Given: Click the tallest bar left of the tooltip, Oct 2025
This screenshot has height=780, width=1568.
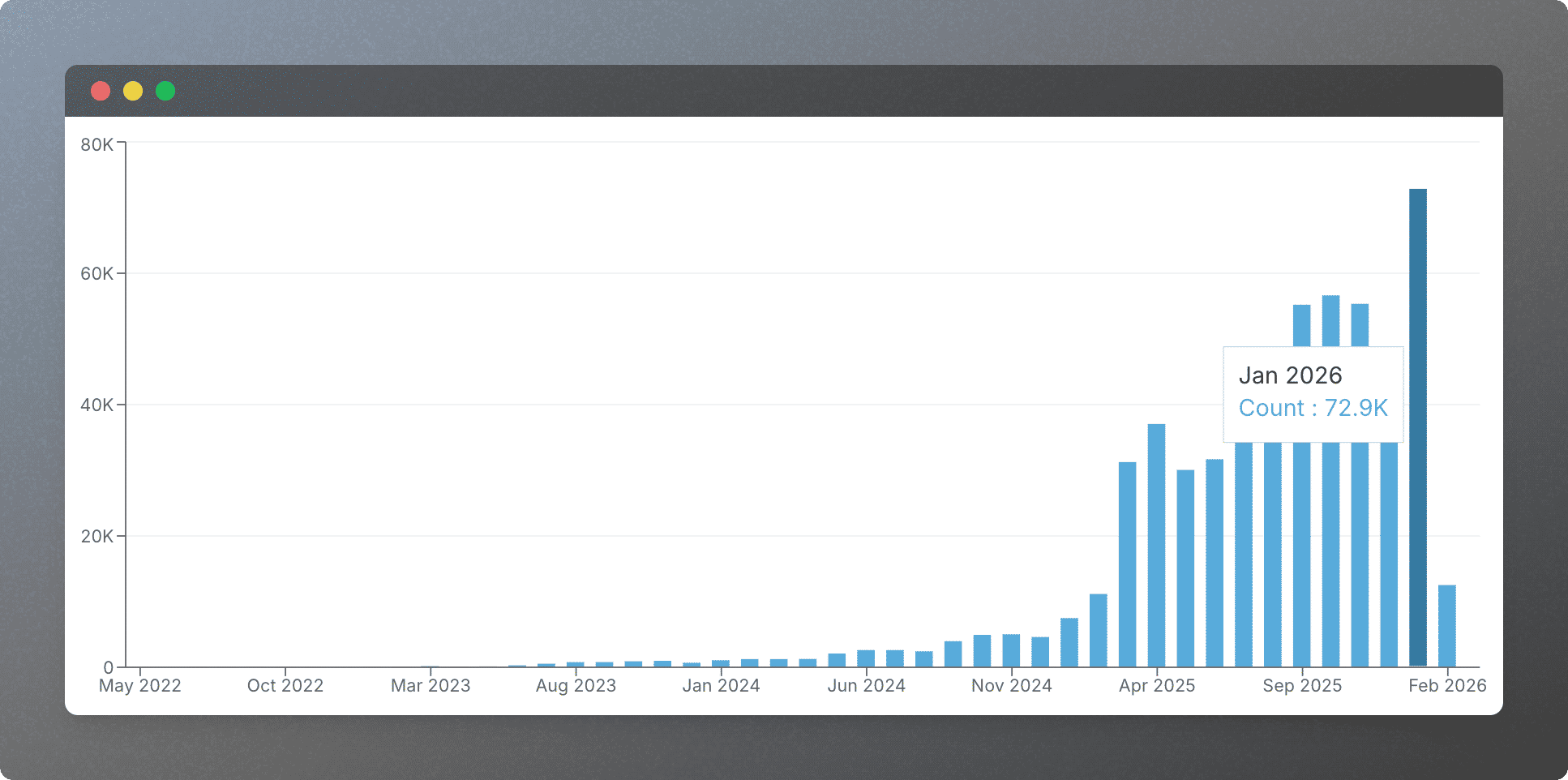Looking at the screenshot, I should (x=1330, y=320).
